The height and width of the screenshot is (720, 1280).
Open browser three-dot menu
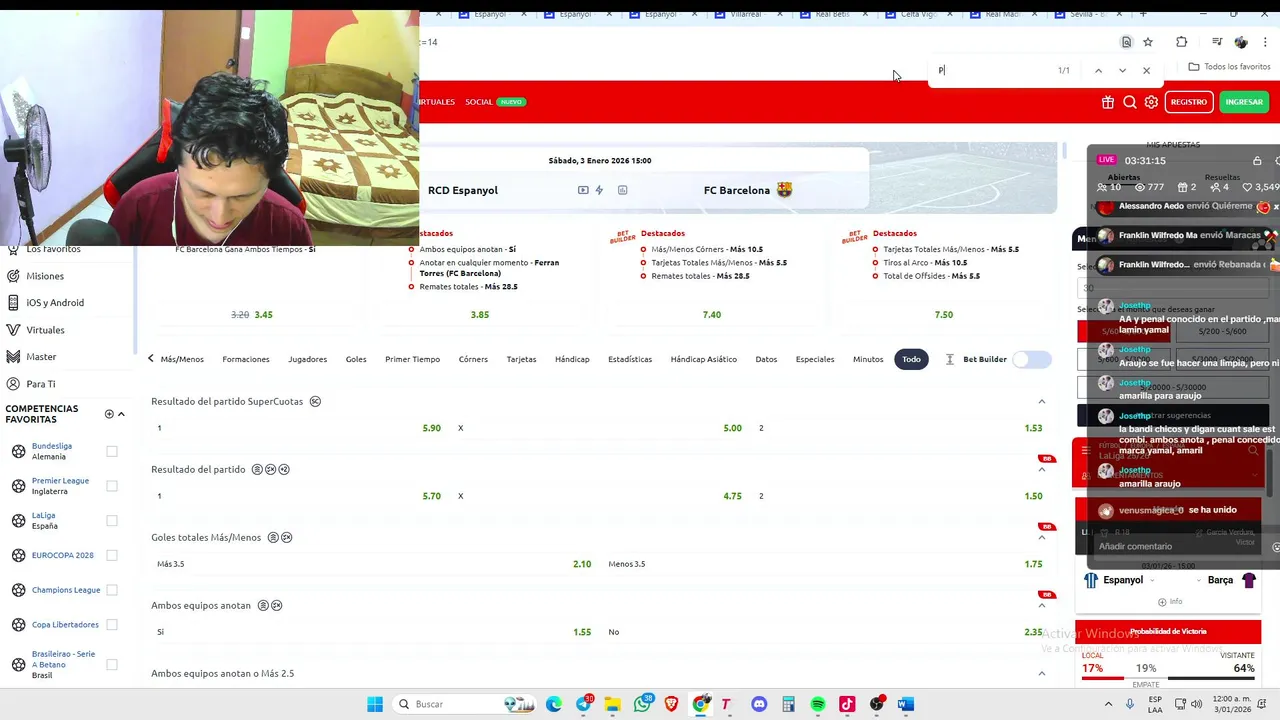click(x=1266, y=42)
